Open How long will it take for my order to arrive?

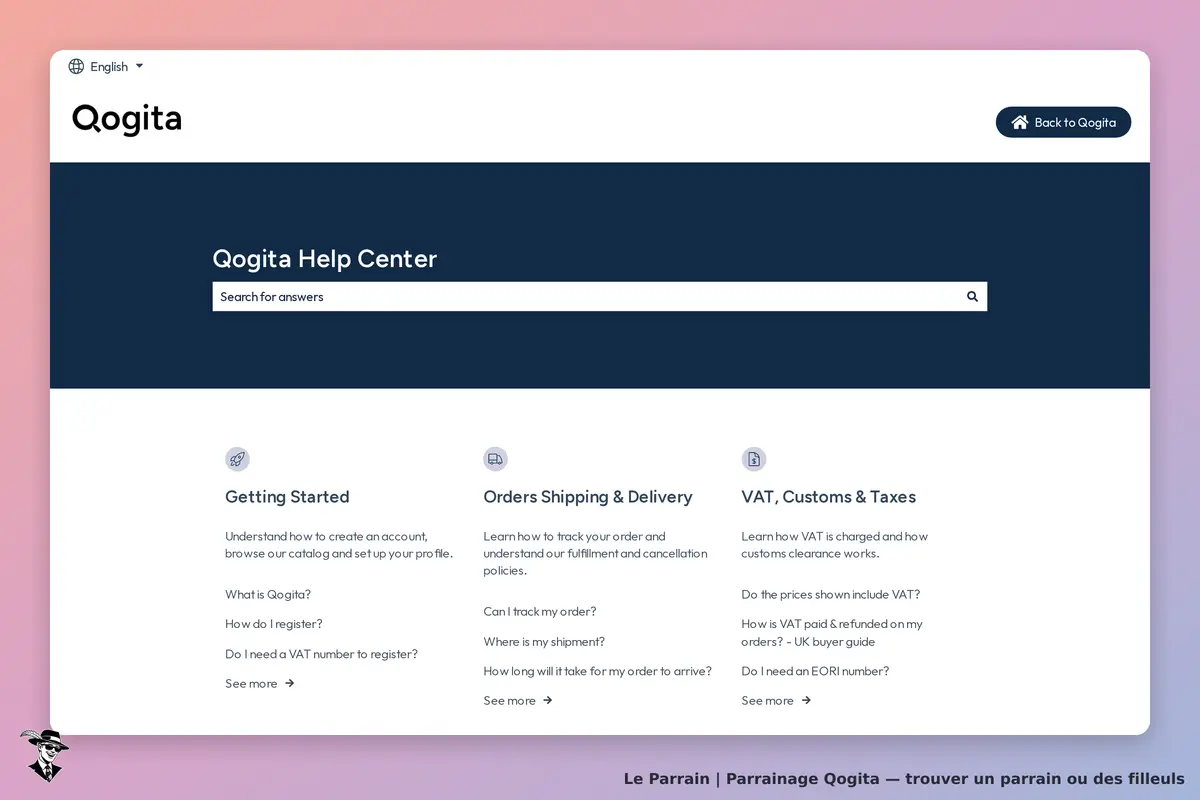tap(598, 671)
